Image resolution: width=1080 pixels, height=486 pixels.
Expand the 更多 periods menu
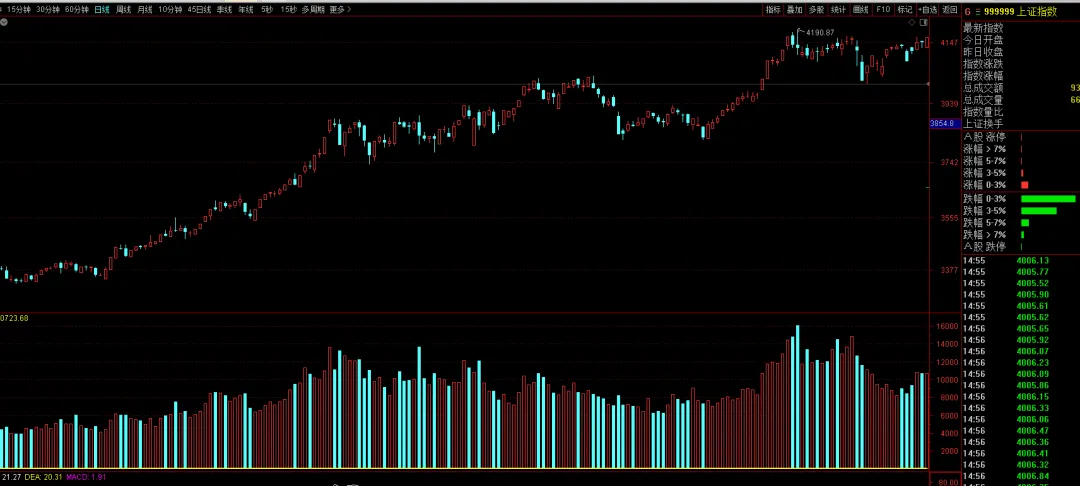[340, 10]
